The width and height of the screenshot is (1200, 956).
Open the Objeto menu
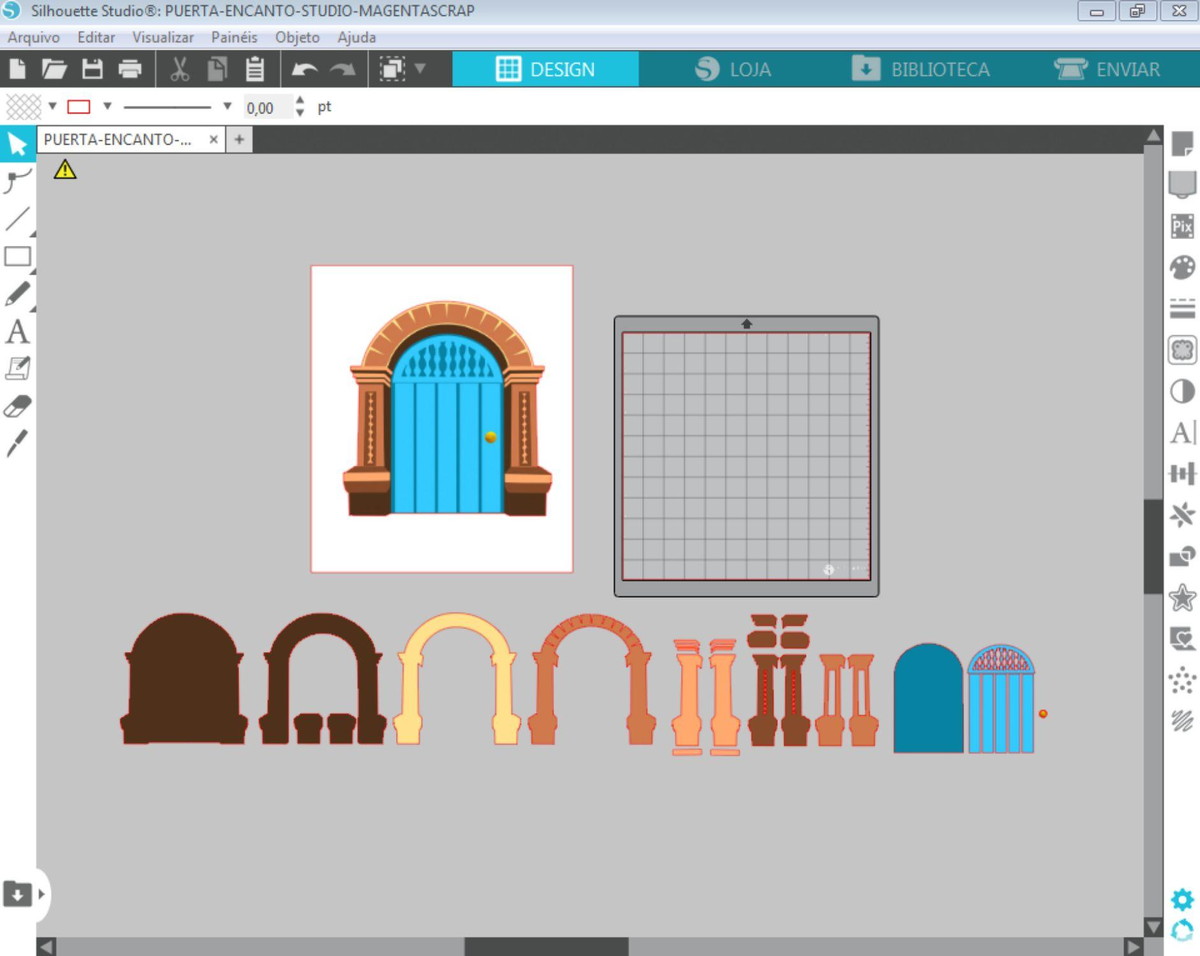[297, 37]
